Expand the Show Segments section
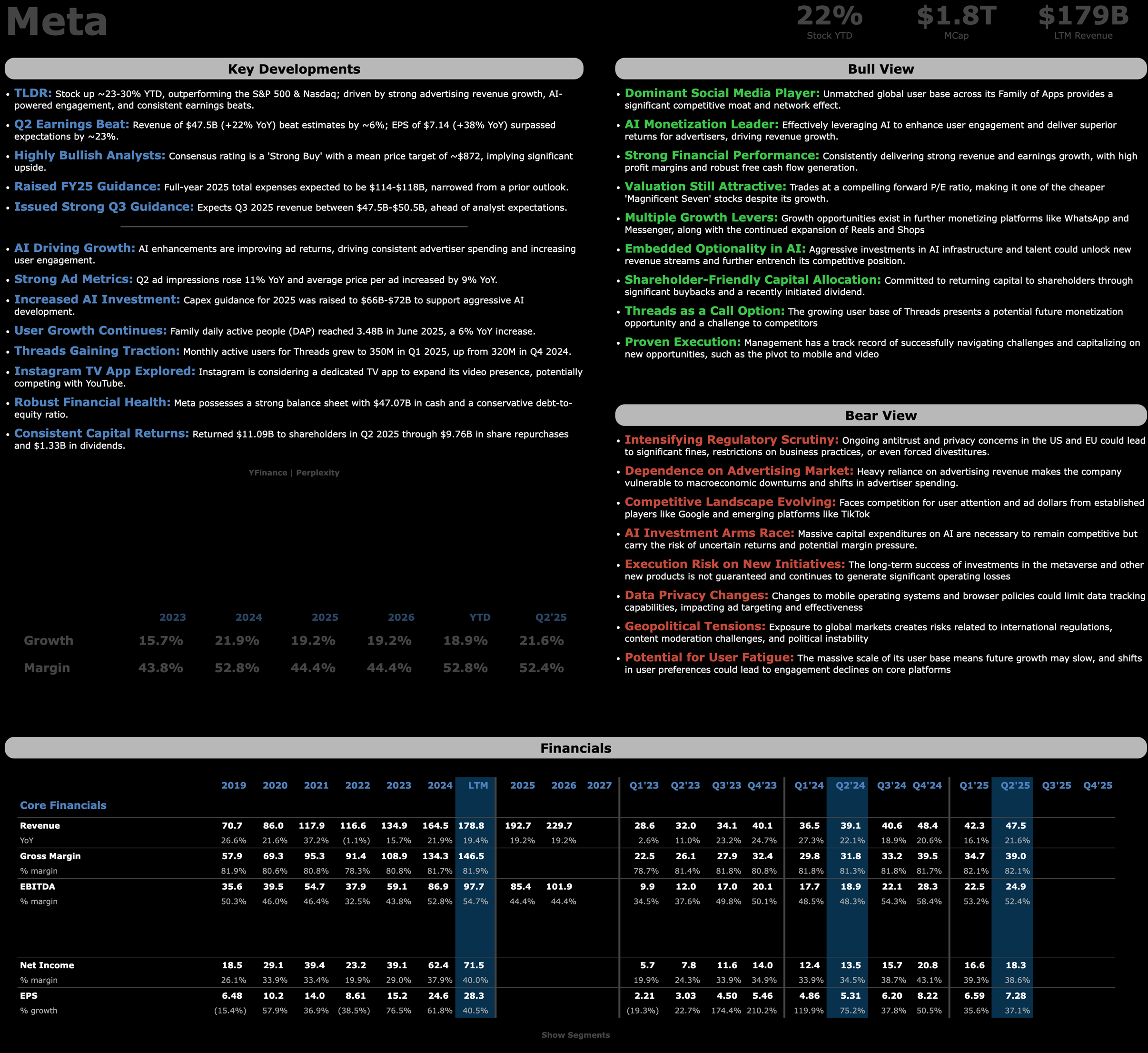The image size is (1148, 1053). tap(575, 1035)
